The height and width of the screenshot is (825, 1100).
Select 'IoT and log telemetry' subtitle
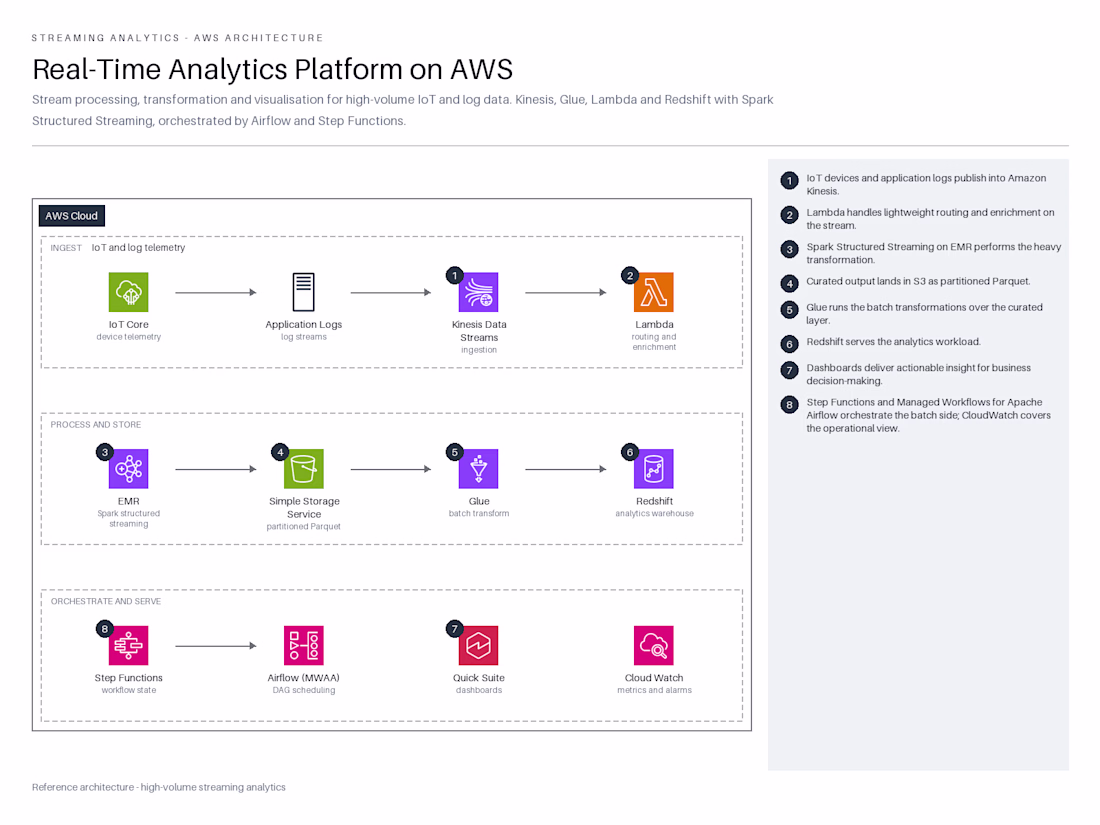[138, 248]
